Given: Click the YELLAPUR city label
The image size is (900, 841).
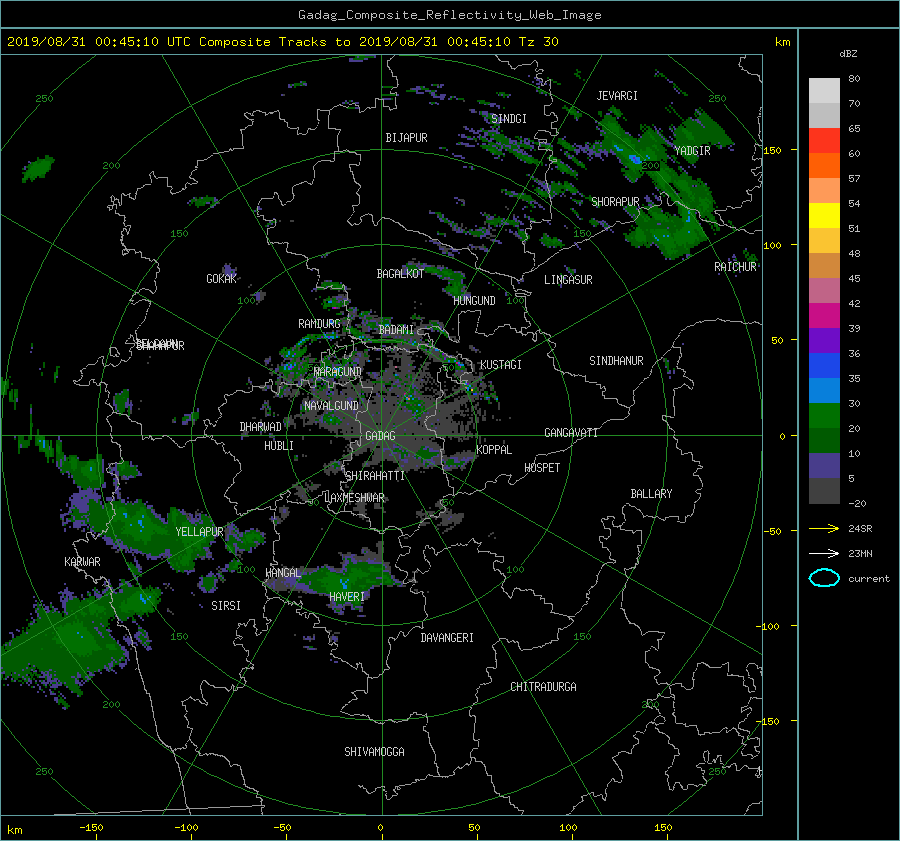Looking at the screenshot, I should 199,532.
